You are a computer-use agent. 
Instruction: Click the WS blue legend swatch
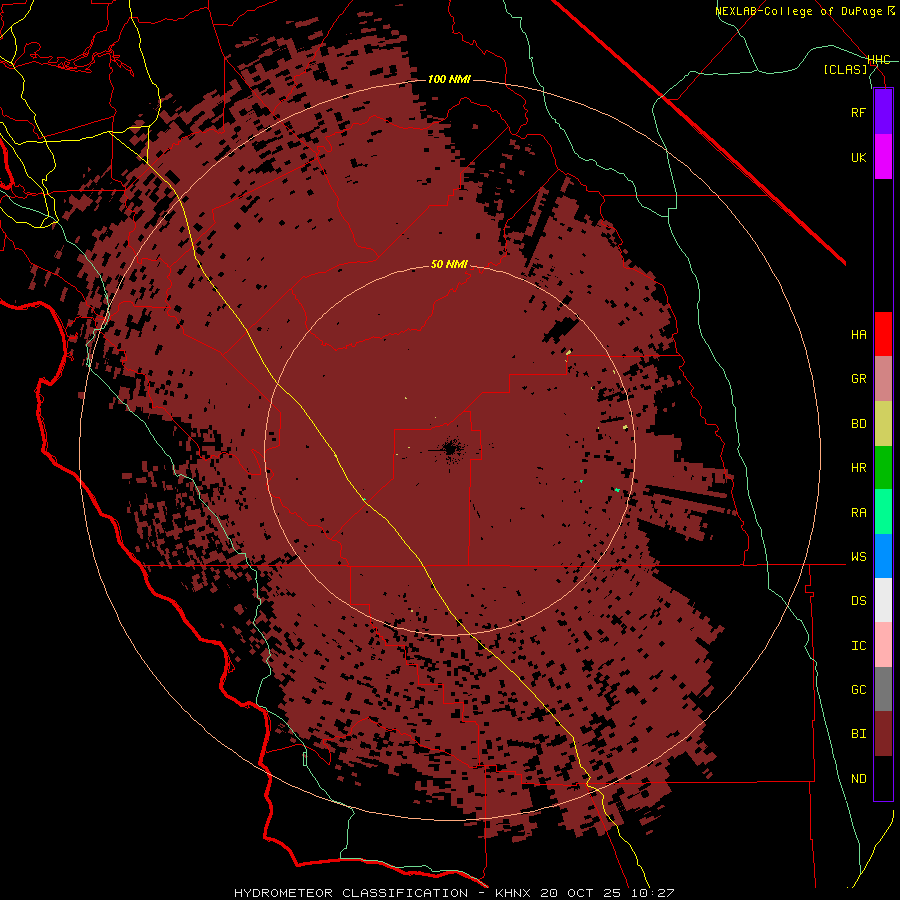click(x=883, y=556)
